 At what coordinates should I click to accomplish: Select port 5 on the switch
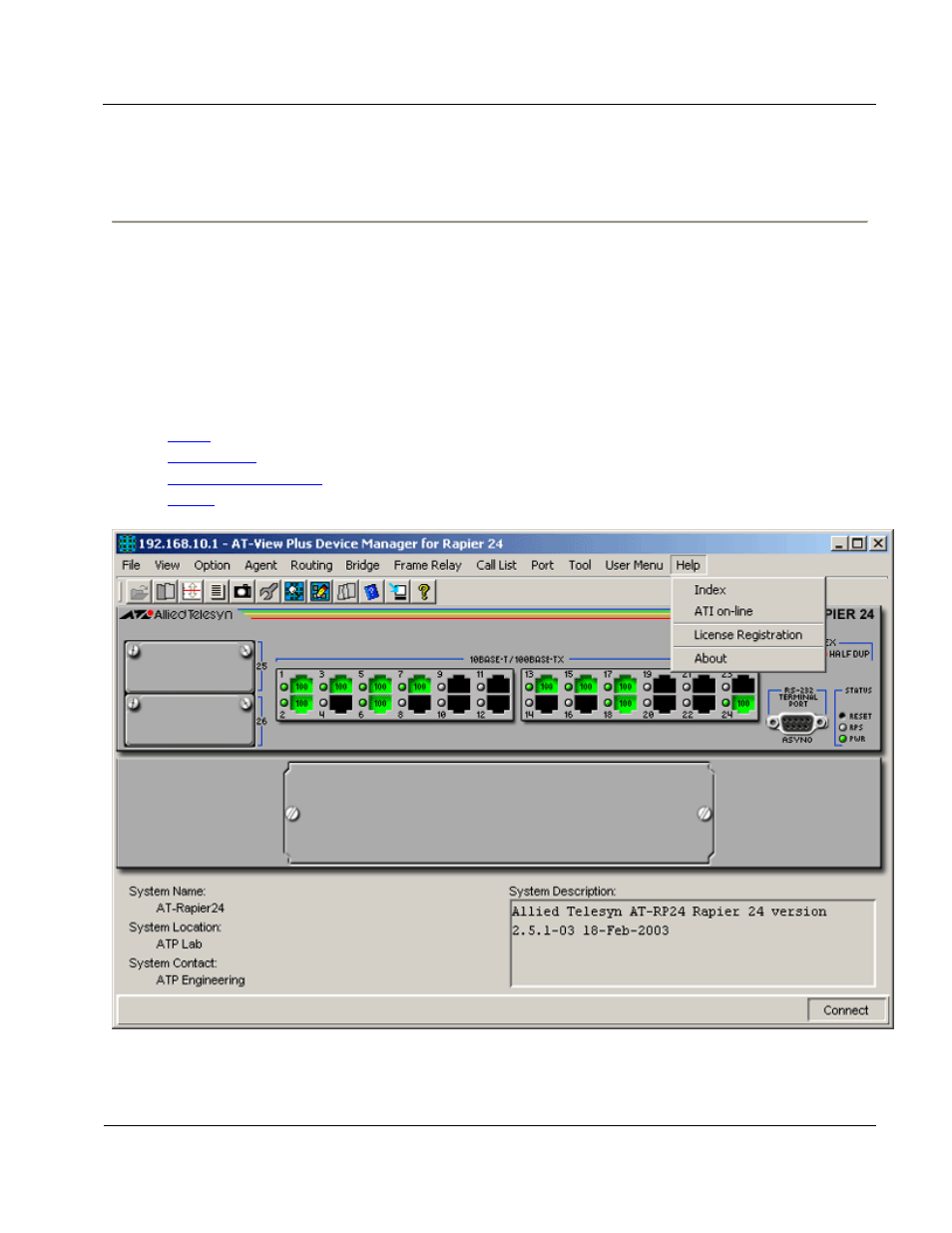coord(380,686)
